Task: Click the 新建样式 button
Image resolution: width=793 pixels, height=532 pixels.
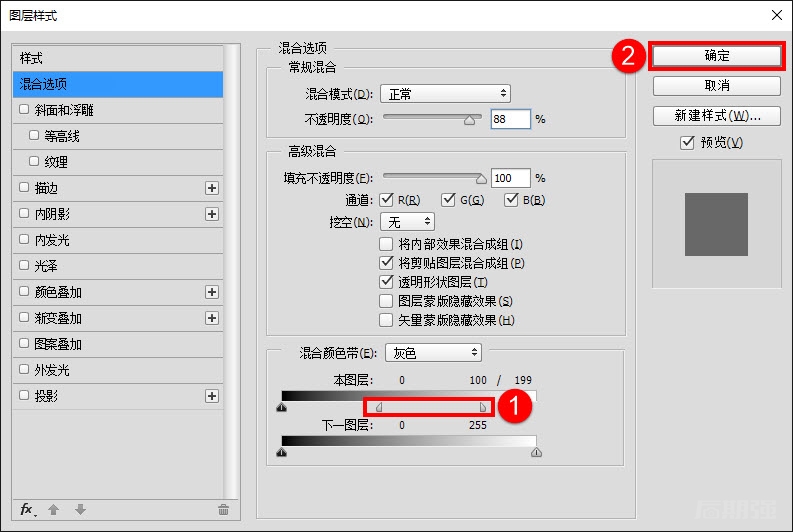Action: [717, 116]
